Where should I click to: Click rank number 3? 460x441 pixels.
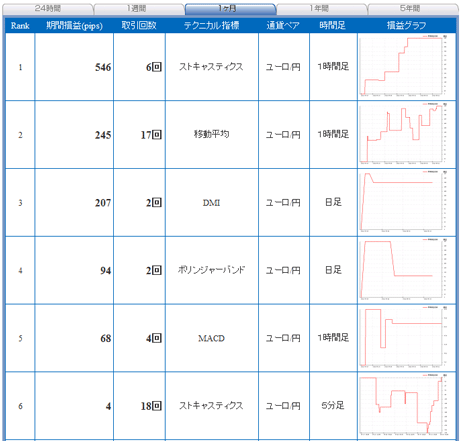(20, 203)
